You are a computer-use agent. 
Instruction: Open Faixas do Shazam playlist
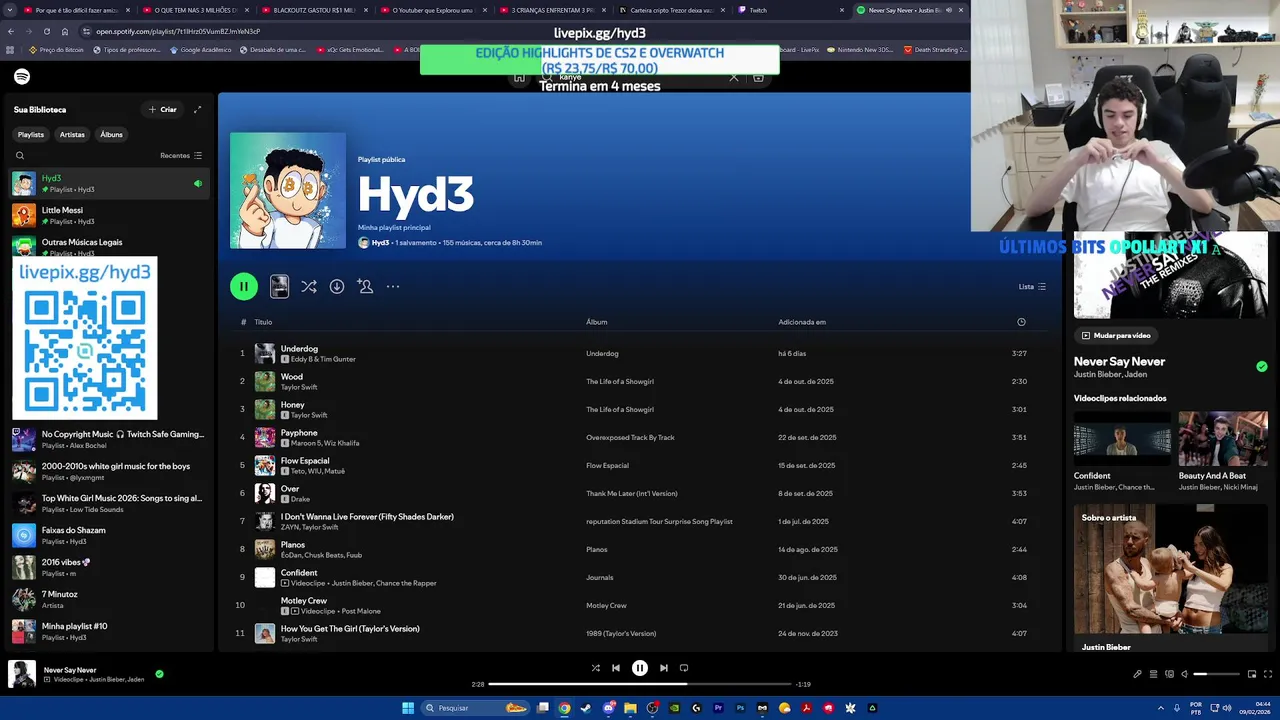[108, 535]
